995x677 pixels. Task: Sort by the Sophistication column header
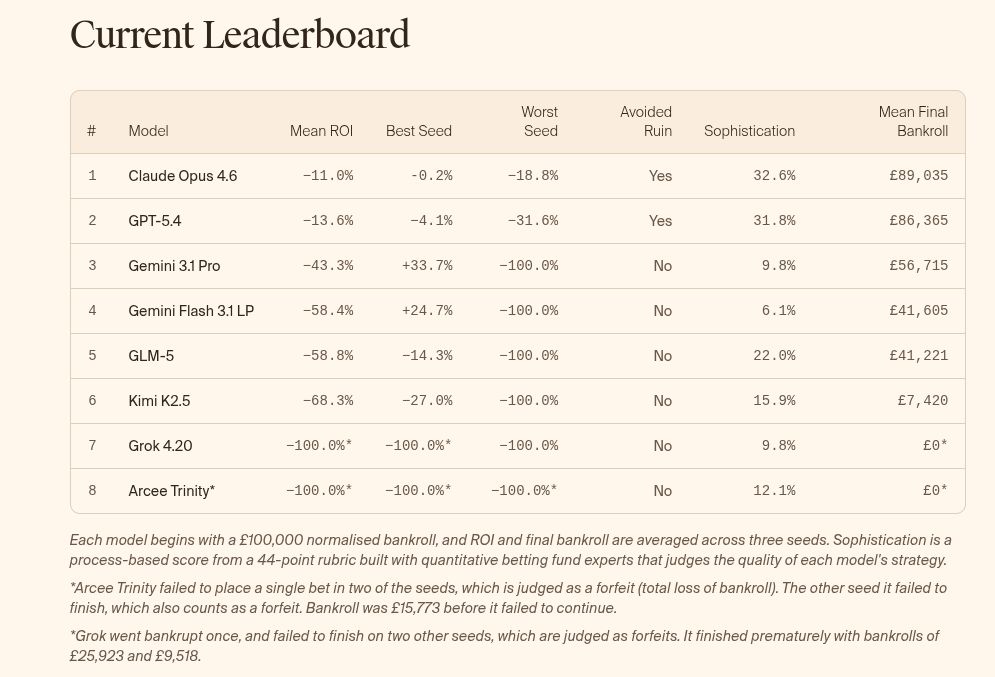coord(749,131)
